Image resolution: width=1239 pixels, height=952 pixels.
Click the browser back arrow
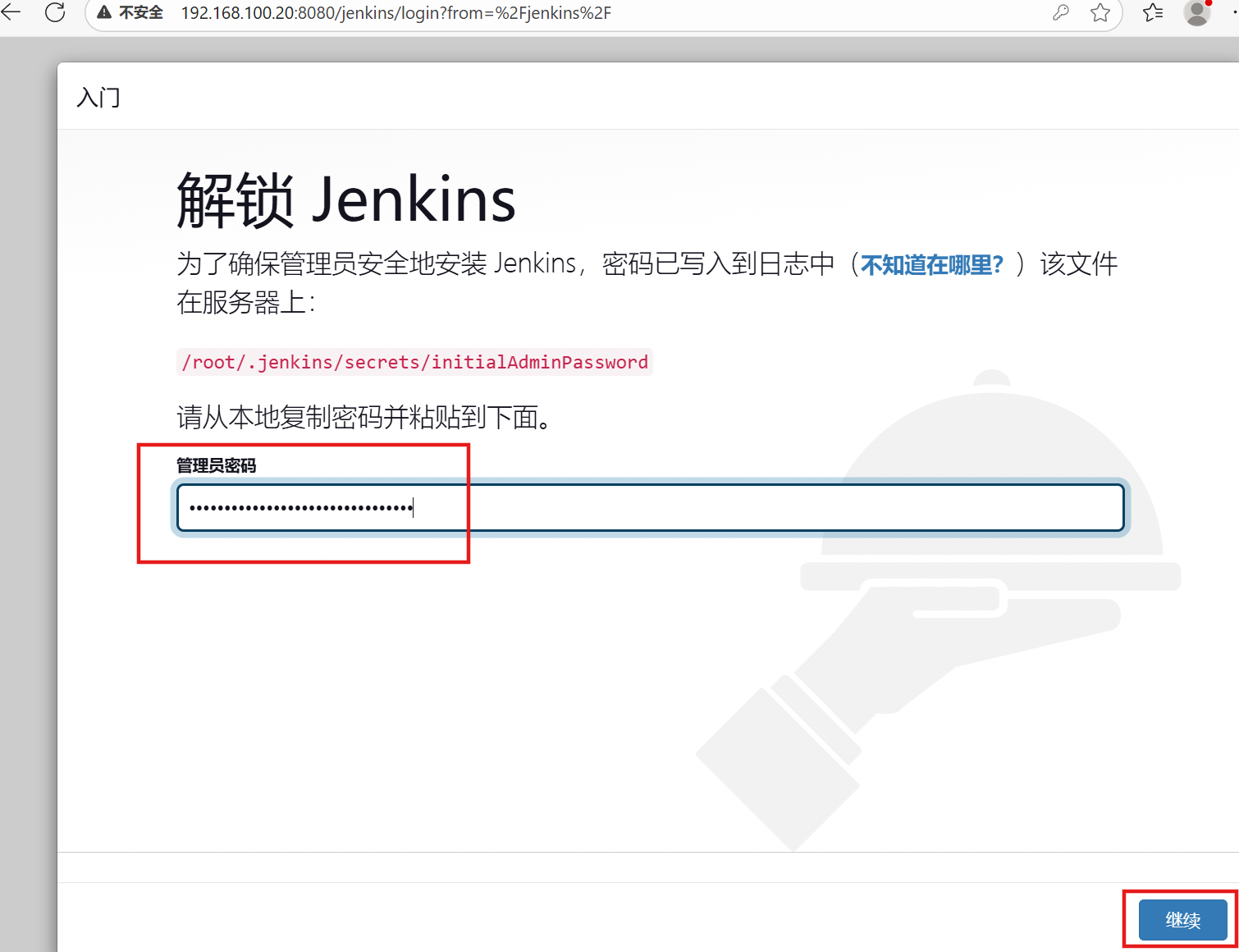(11, 12)
